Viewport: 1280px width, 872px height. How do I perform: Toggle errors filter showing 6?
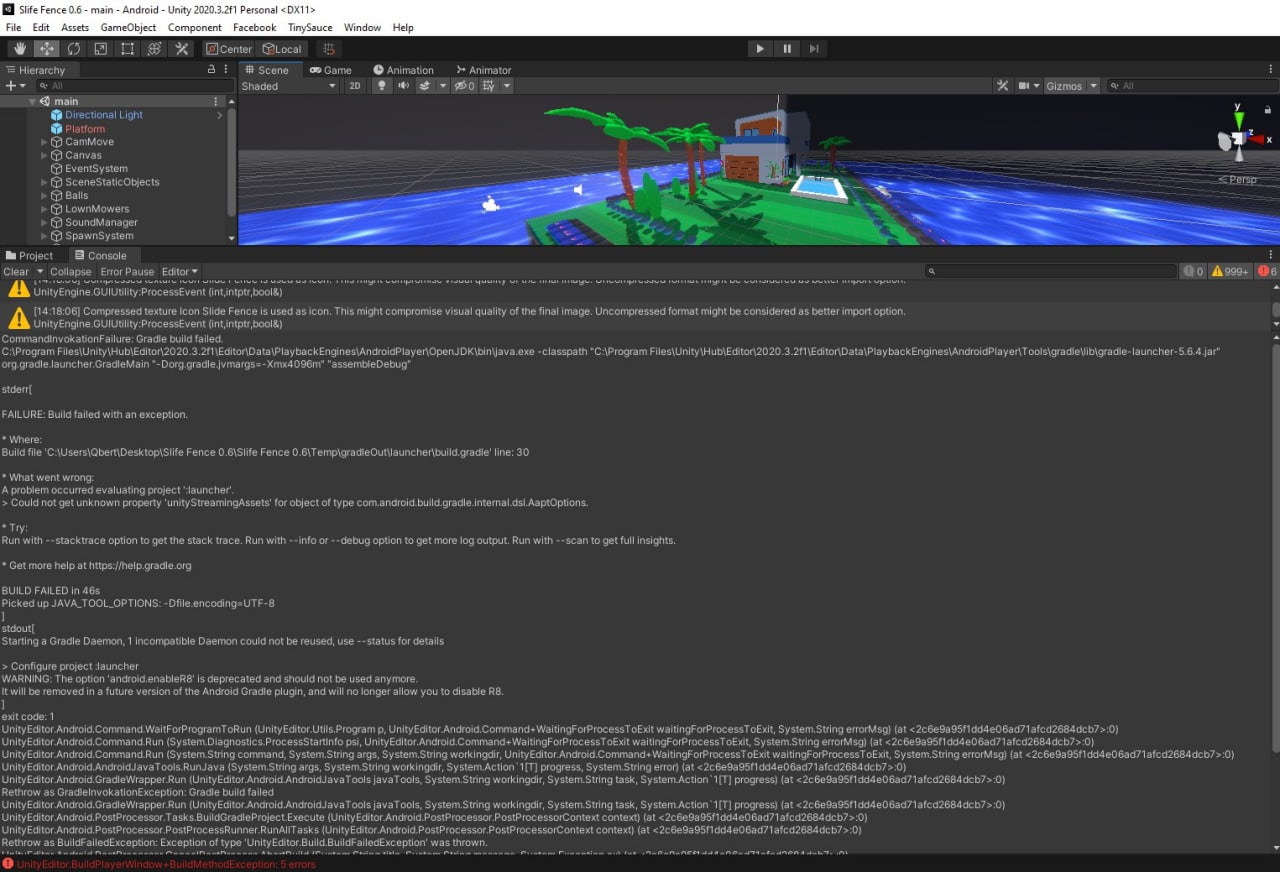tap(1266, 271)
